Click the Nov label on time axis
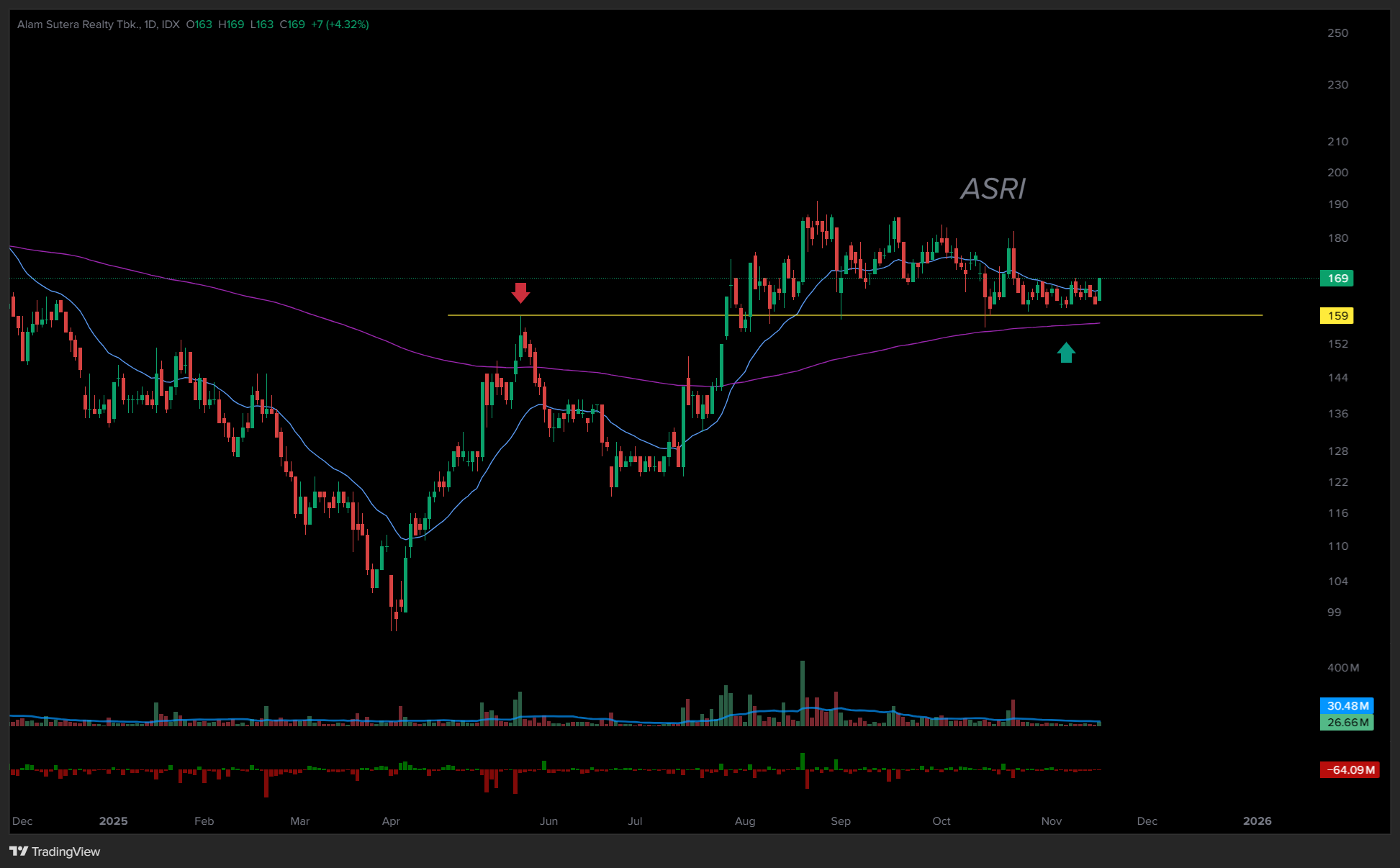Screen dimensions: 1400x868 pos(1052,821)
